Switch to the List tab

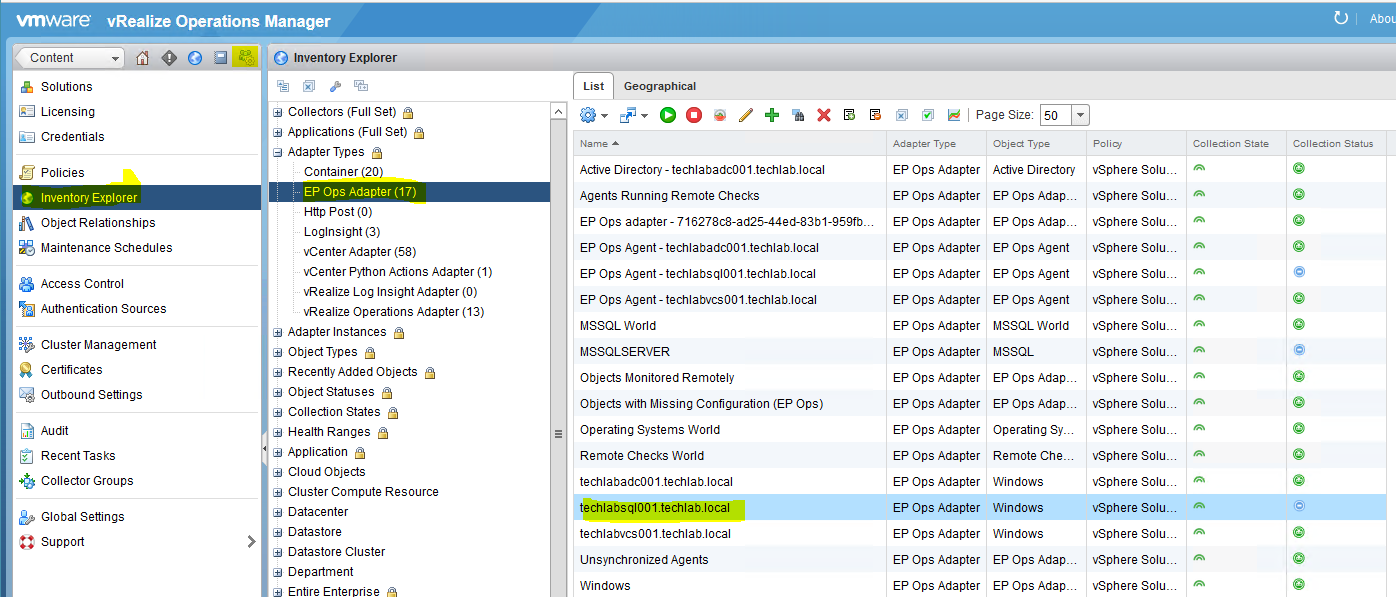point(593,86)
